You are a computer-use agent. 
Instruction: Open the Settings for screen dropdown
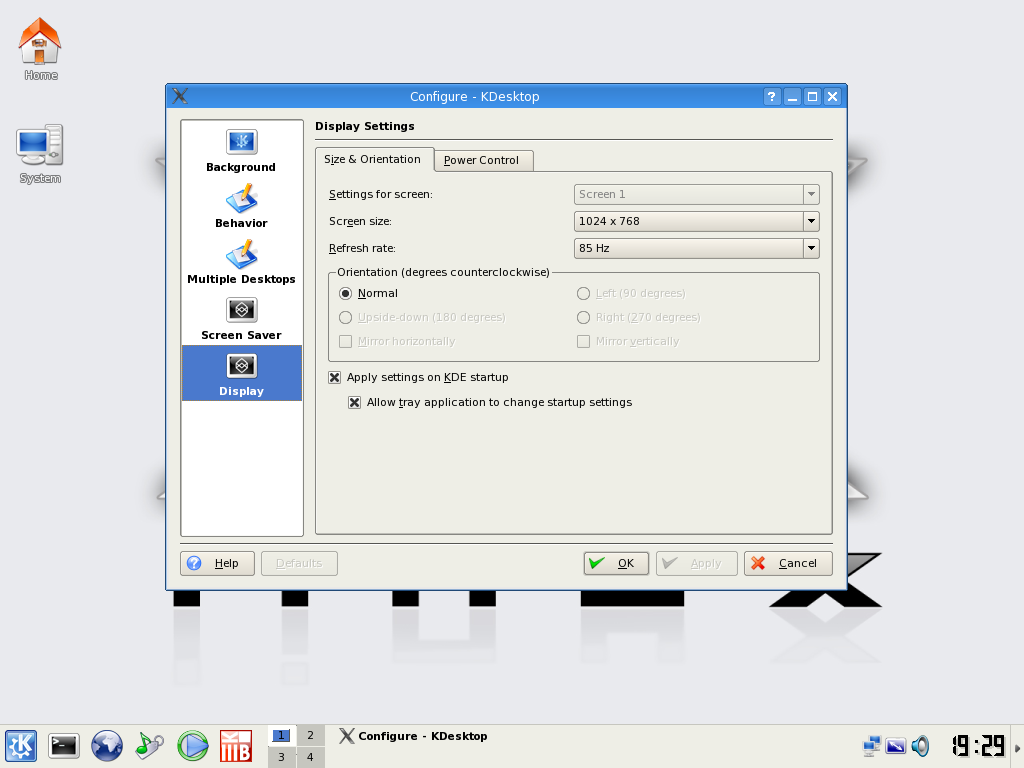pyautogui.click(x=696, y=195)
